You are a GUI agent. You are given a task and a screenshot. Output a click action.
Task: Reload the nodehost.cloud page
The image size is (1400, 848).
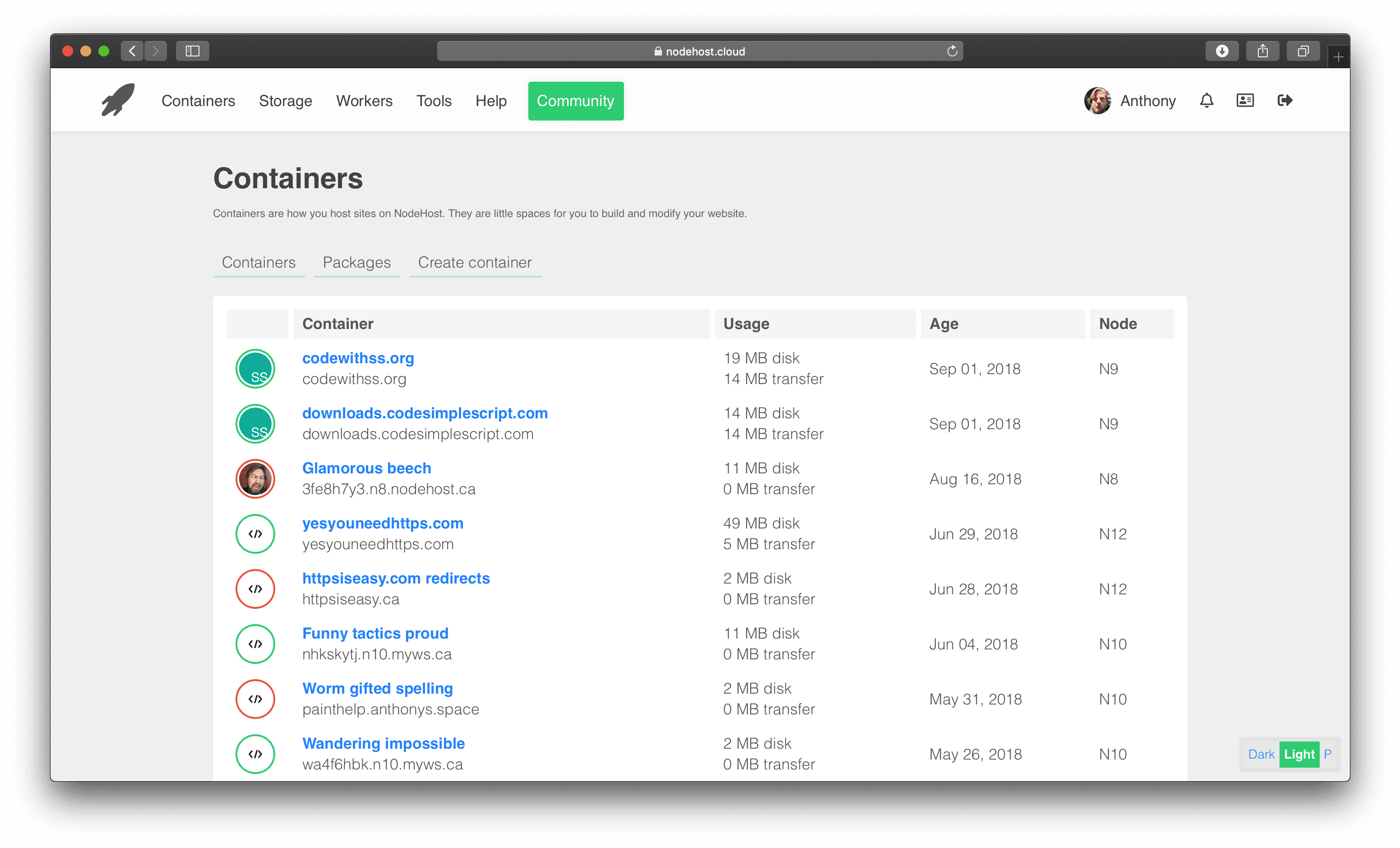952,51
